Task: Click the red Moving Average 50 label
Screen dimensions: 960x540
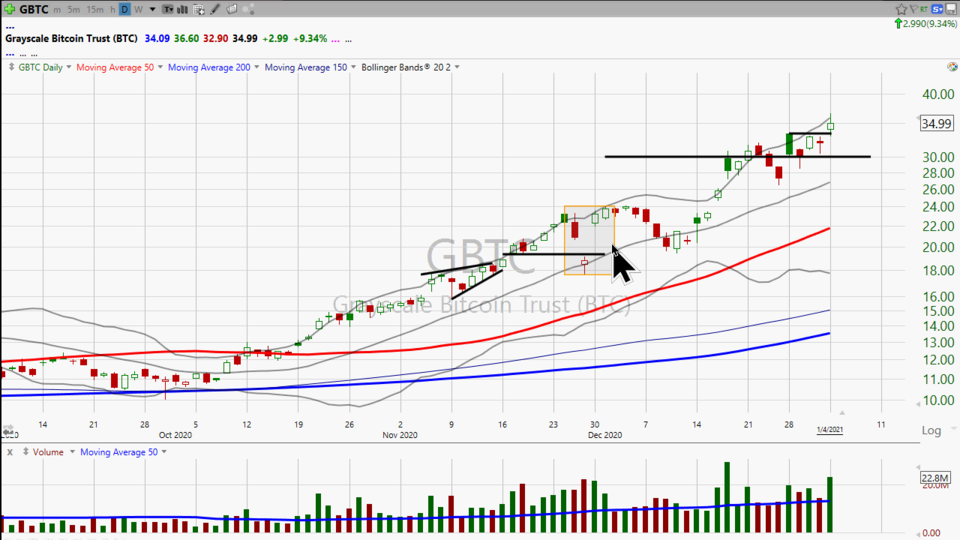Action: [x=115, y=67]
